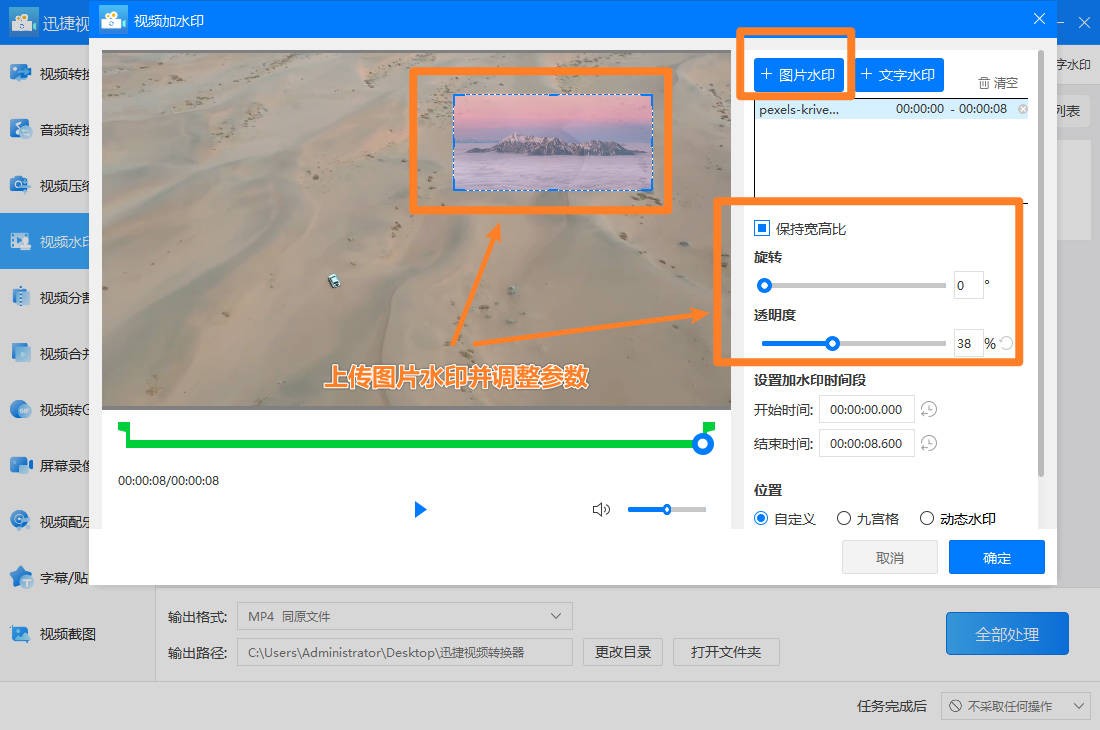Screen dimensions: 1100x730
Task: Toggle the 保持宽高比 checkbox
Action: 762,228
